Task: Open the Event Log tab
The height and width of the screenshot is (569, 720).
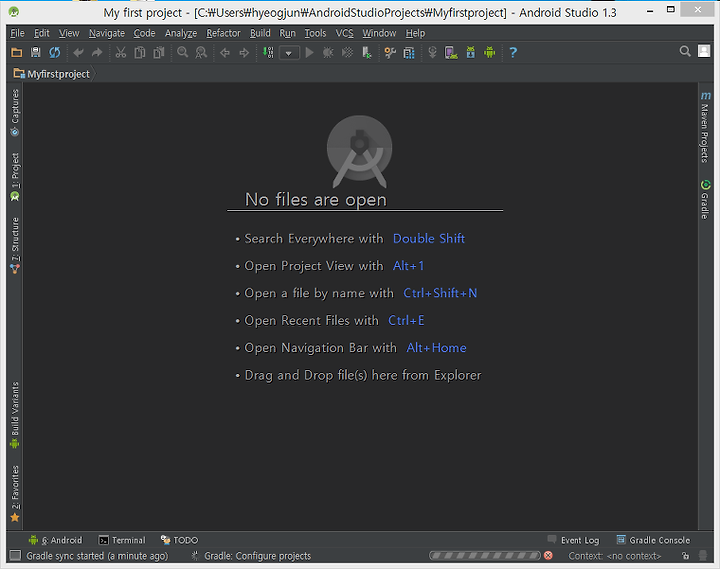Action: [x=574, y=540]
